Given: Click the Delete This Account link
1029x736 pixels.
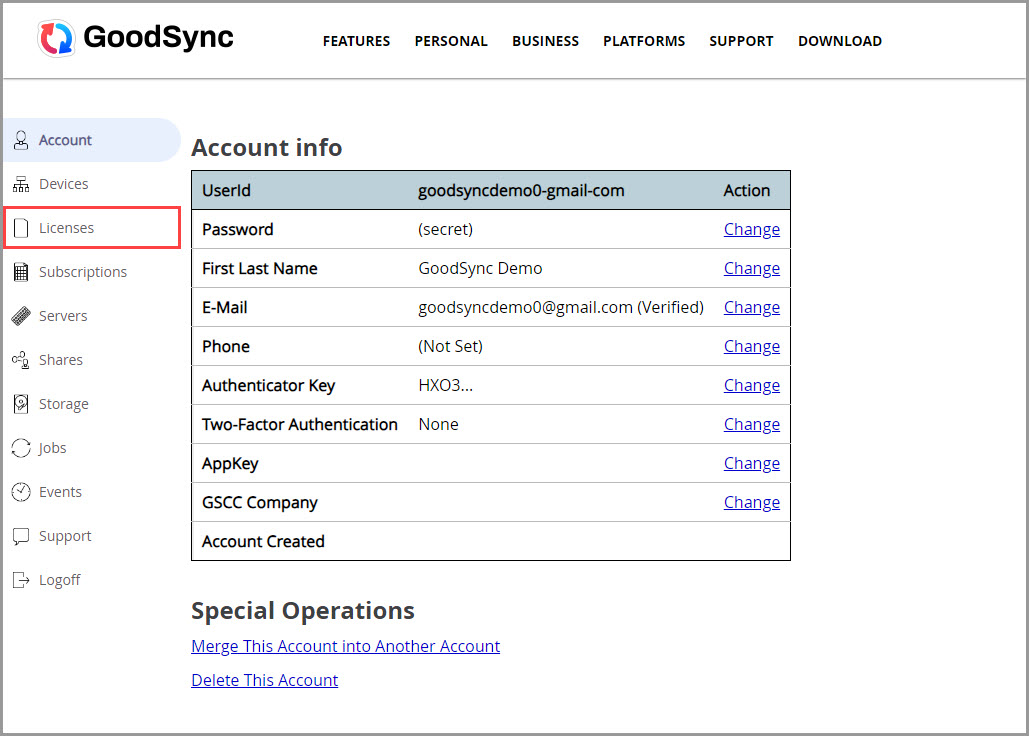Looking at the screenshot, I should (x=264, y=680).
